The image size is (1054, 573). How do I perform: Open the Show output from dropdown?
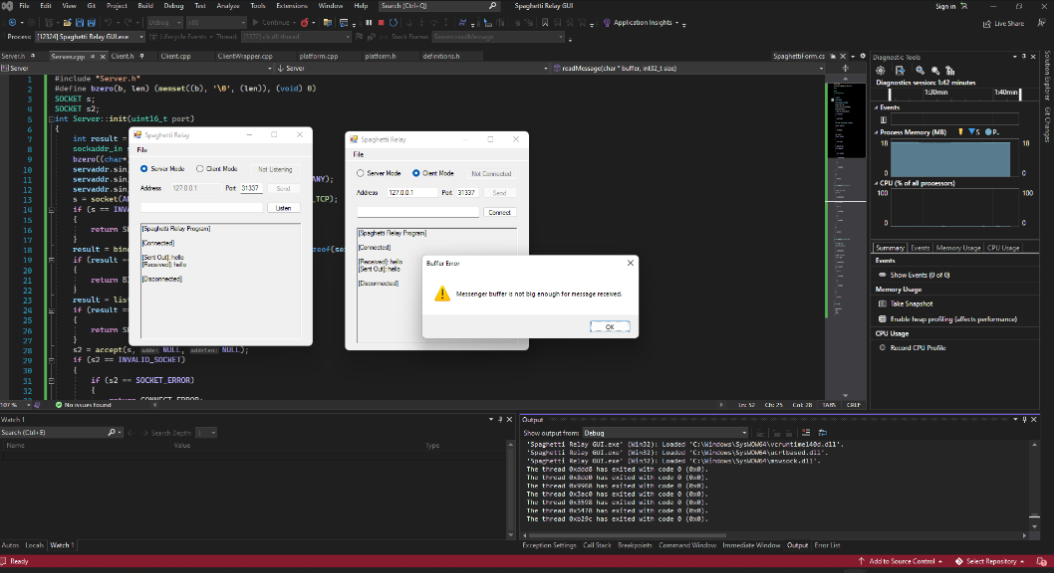[665, 432]
